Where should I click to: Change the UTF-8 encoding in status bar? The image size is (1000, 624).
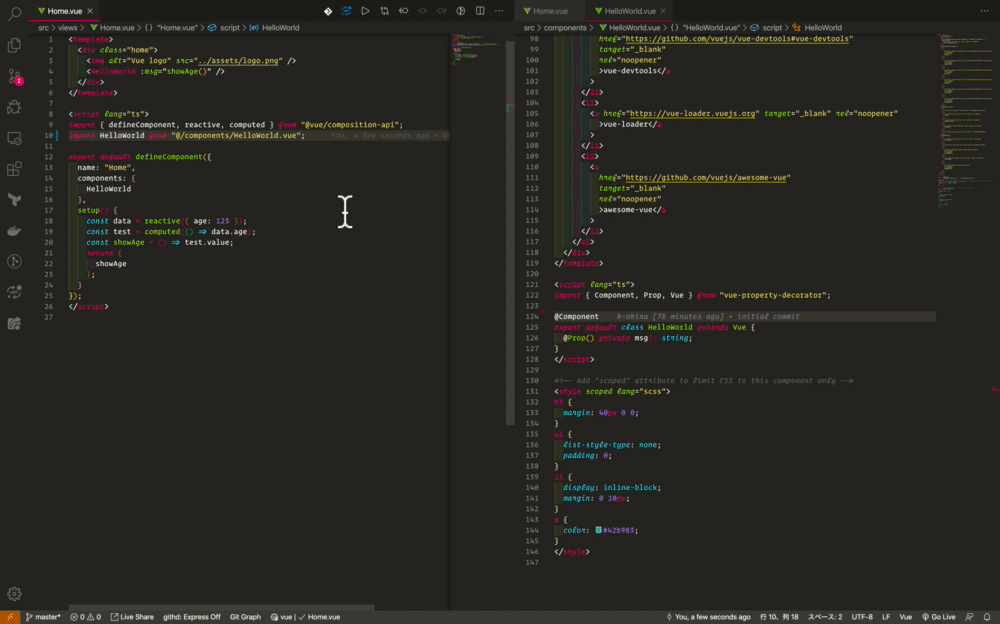tap(862, 617)
